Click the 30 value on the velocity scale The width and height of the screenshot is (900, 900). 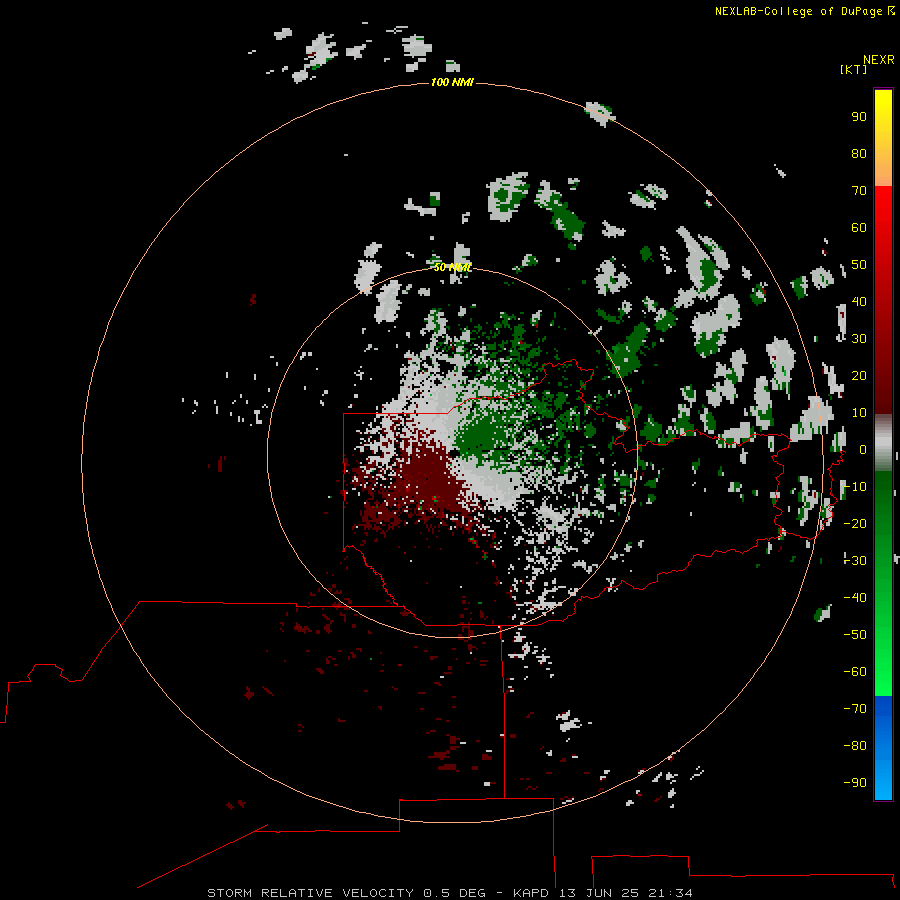tap(859, 339)
